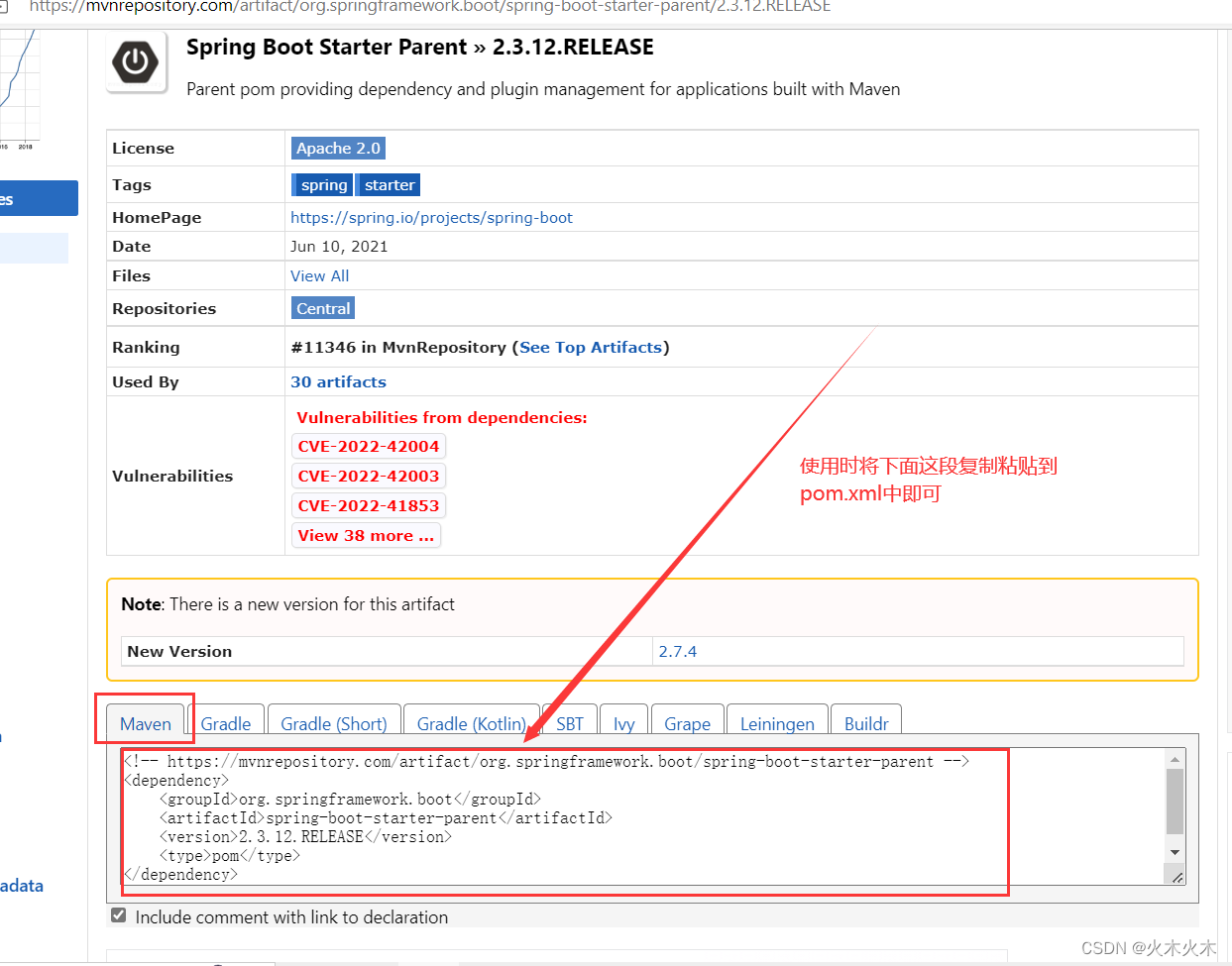Image resolution: width=1232 pixels, height=966 pixels.
Task: Open the See Top Artifacts link
Action: pyautogui.click(x=591, y=347)
